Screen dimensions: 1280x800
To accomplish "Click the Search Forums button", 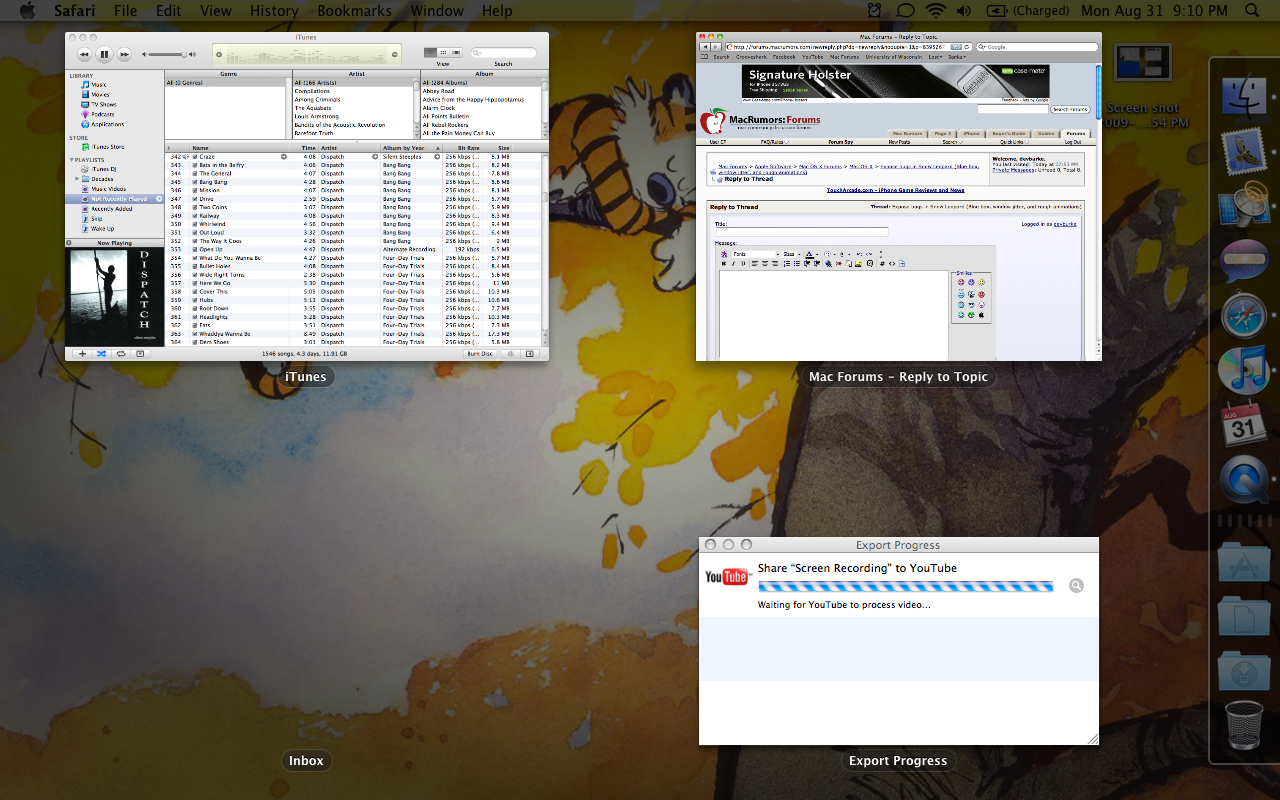I will [1070, 109].
